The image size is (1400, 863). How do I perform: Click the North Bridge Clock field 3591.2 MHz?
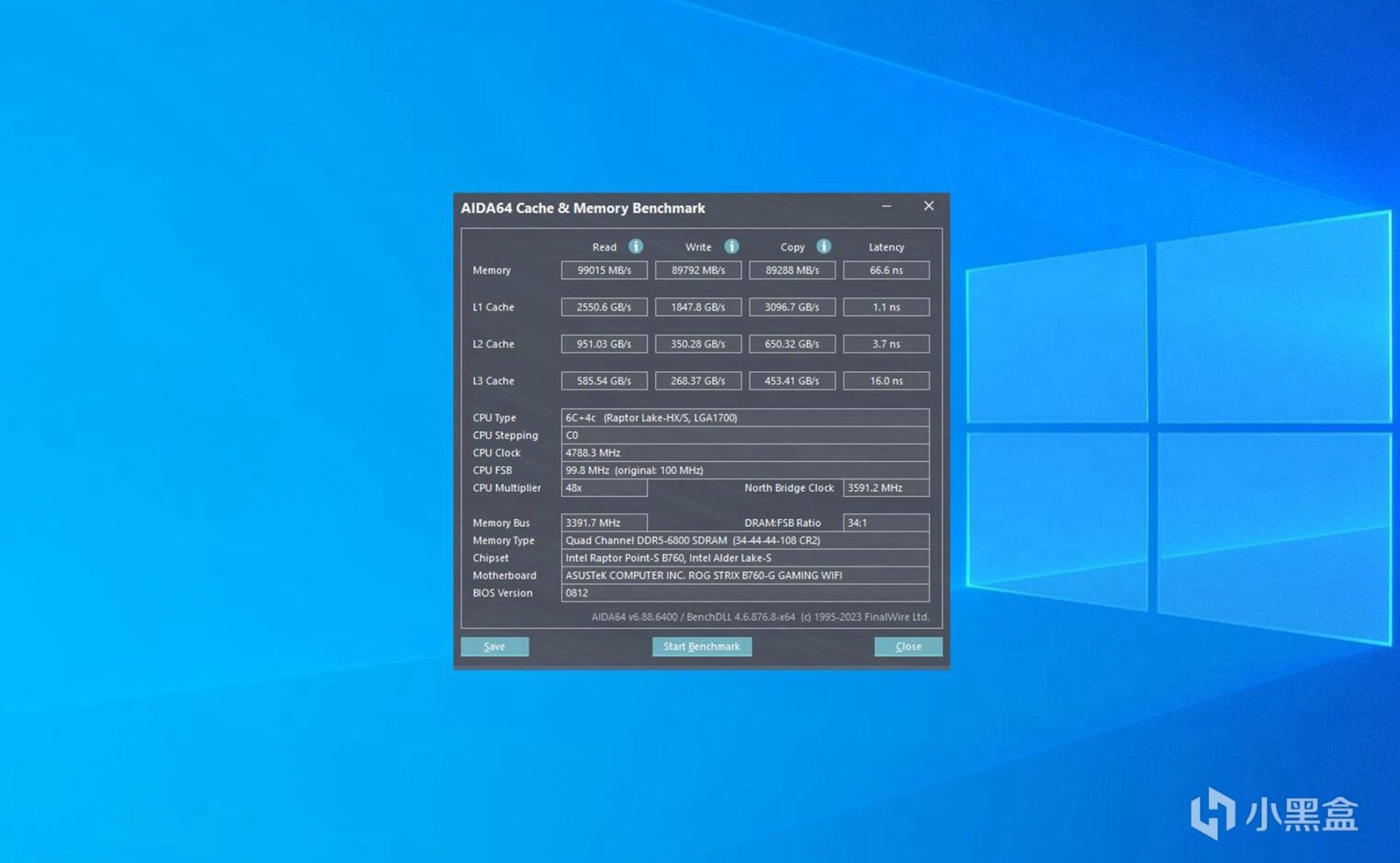pyautogui.click(x=886, y=488)
